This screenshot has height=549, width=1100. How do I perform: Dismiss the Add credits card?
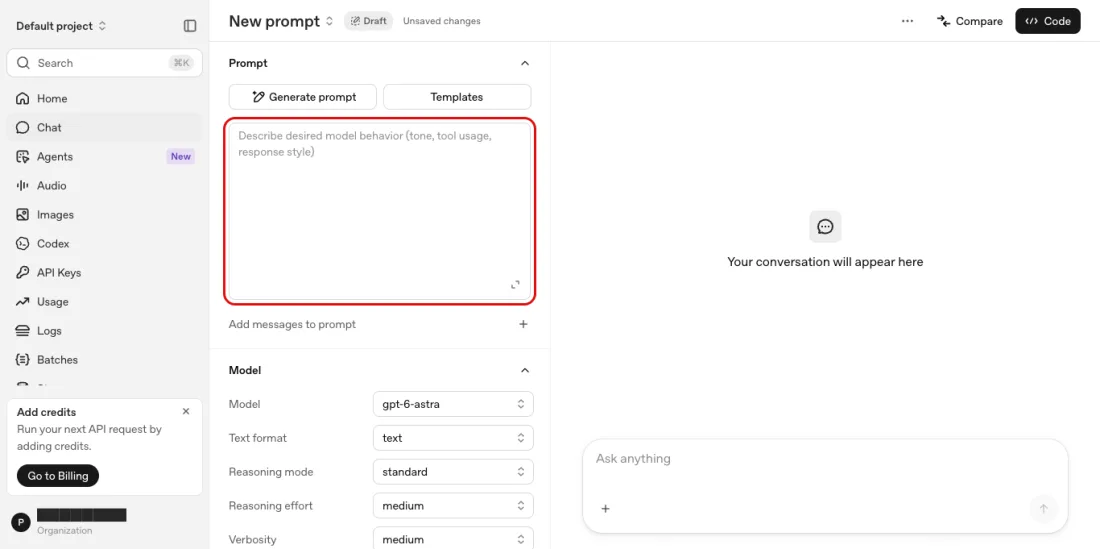[x=186, y=412]
